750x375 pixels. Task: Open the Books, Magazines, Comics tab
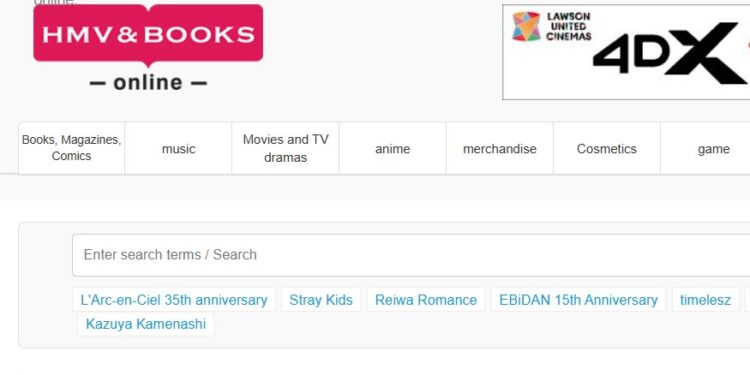coord(71,148)
